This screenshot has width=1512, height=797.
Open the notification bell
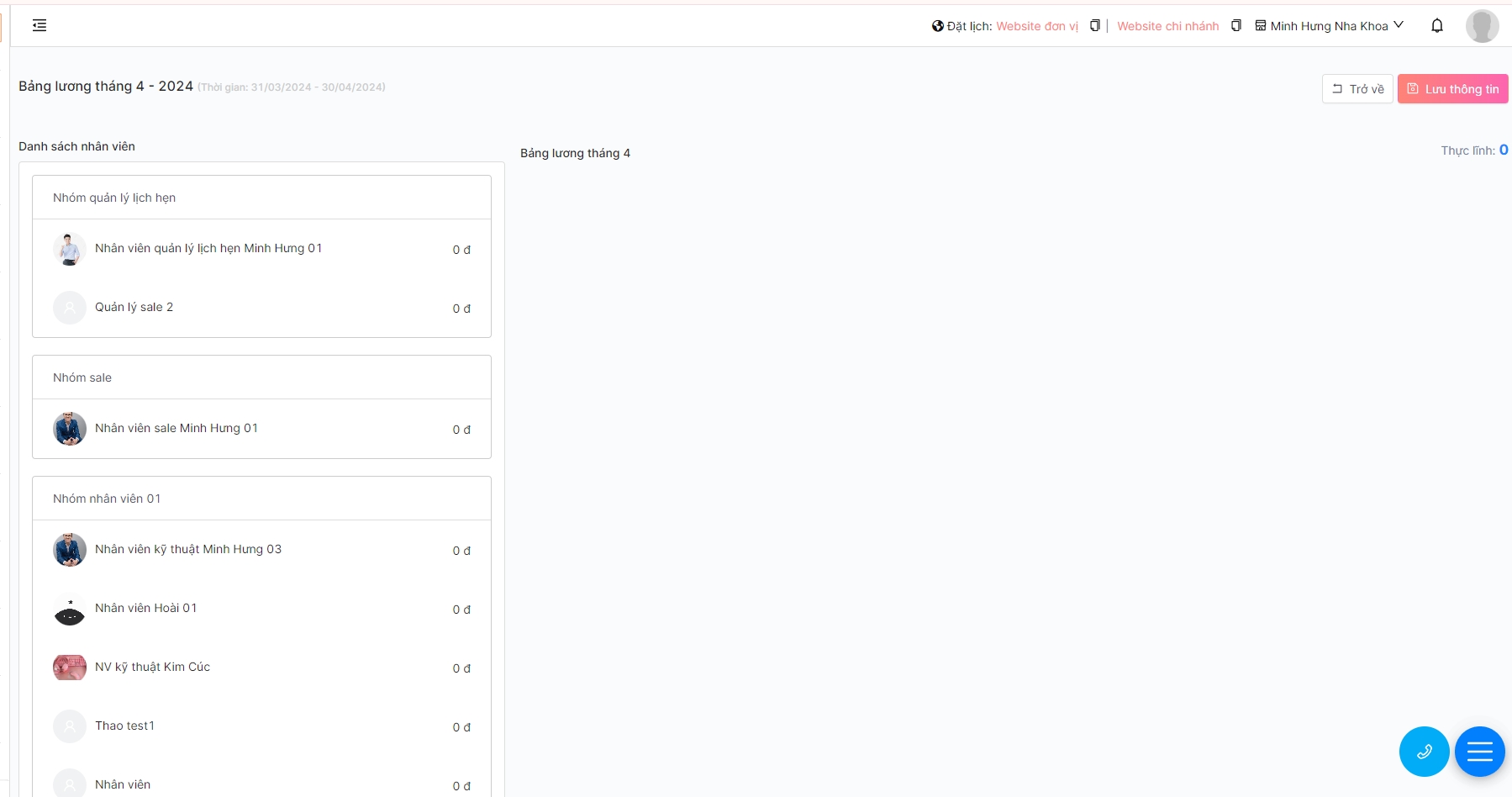pyautogui.click(x=1436, y=26)
